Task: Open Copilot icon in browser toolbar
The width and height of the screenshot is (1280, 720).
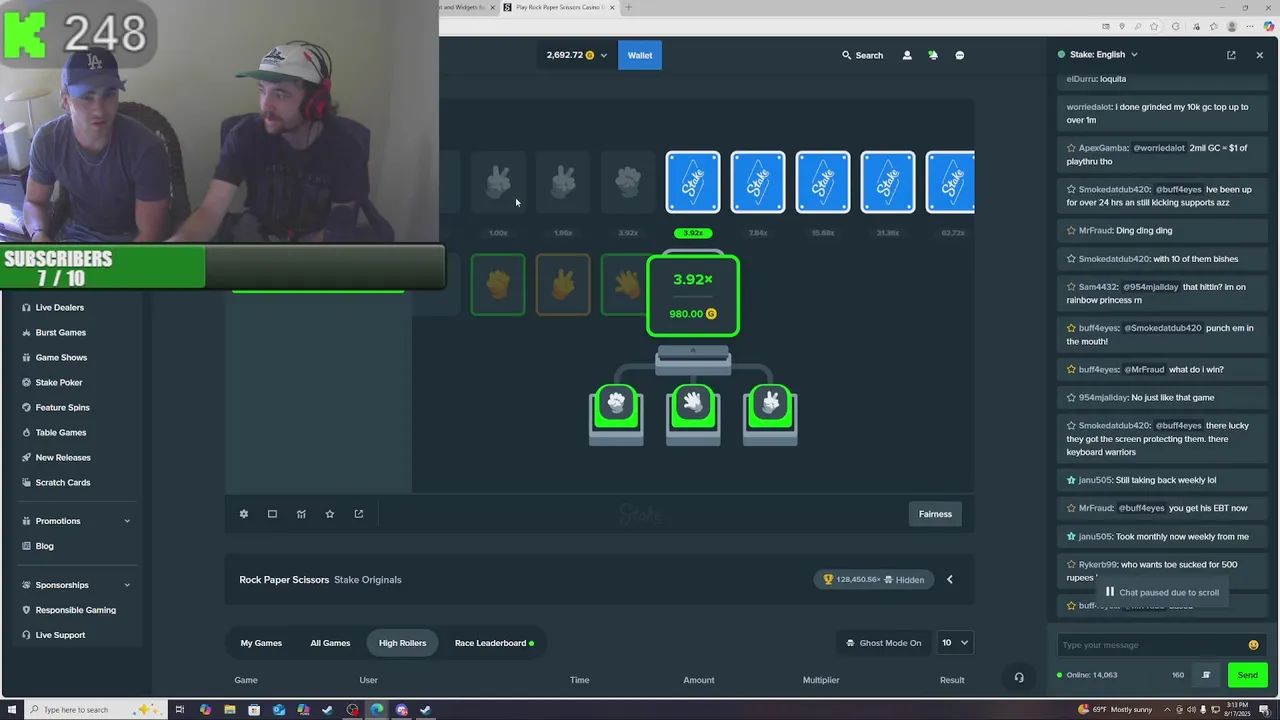Action: [1268, 26]
